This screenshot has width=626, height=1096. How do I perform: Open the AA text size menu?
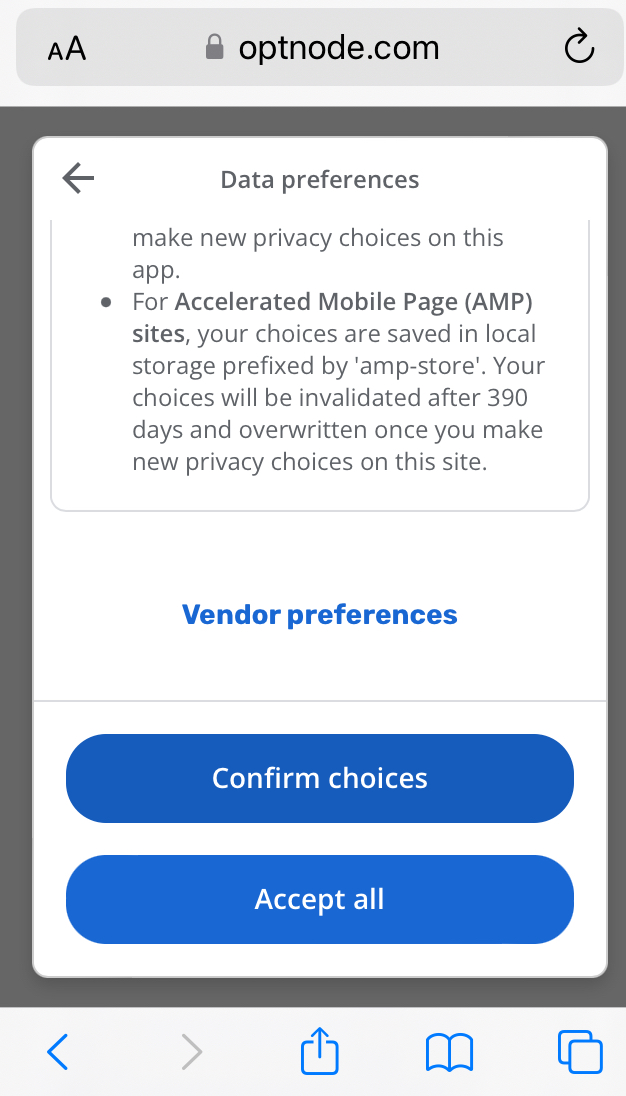pos(67,50)
